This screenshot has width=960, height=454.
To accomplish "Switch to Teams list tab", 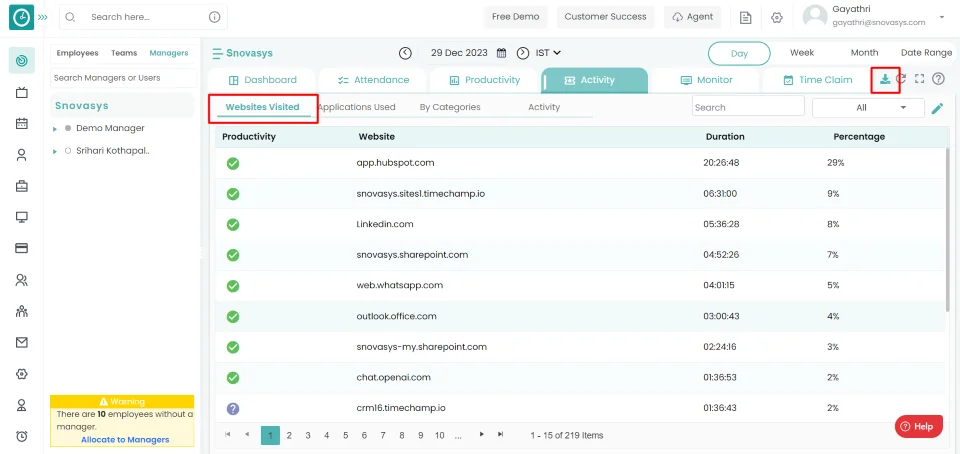I will point(124,53).
